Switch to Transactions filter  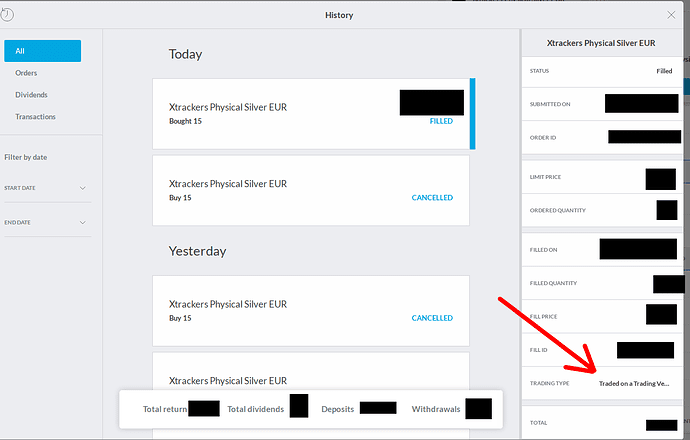click(x=35, y=117)
